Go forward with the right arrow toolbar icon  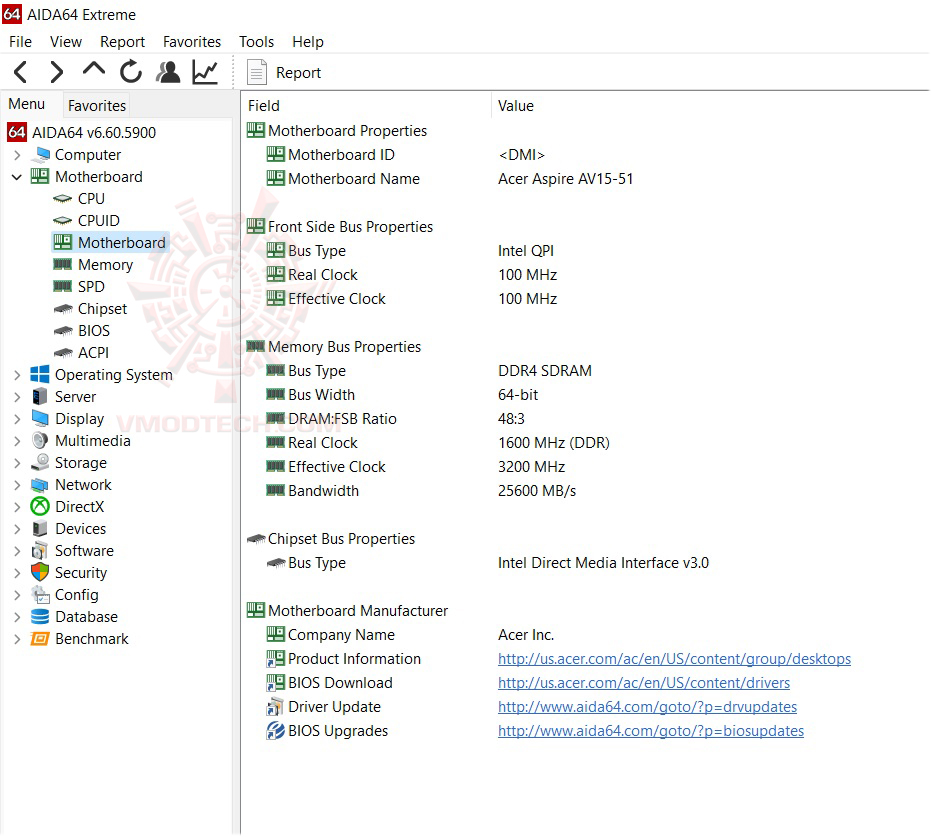tap(56, 73)
